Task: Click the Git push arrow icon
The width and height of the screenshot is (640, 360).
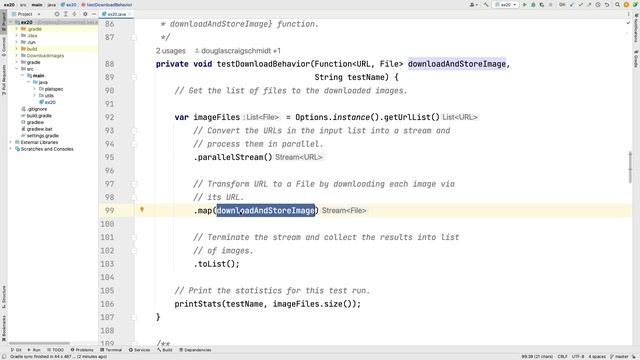Action: coord(589,4)
